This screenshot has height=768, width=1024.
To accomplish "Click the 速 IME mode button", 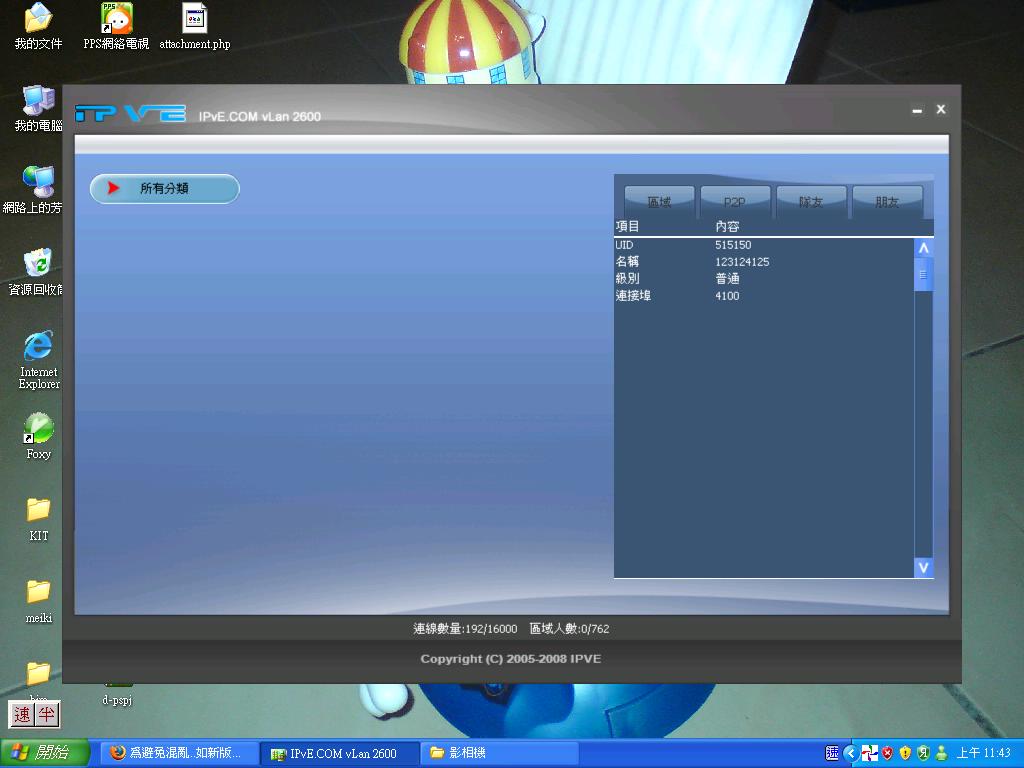I will coord(22,714).
